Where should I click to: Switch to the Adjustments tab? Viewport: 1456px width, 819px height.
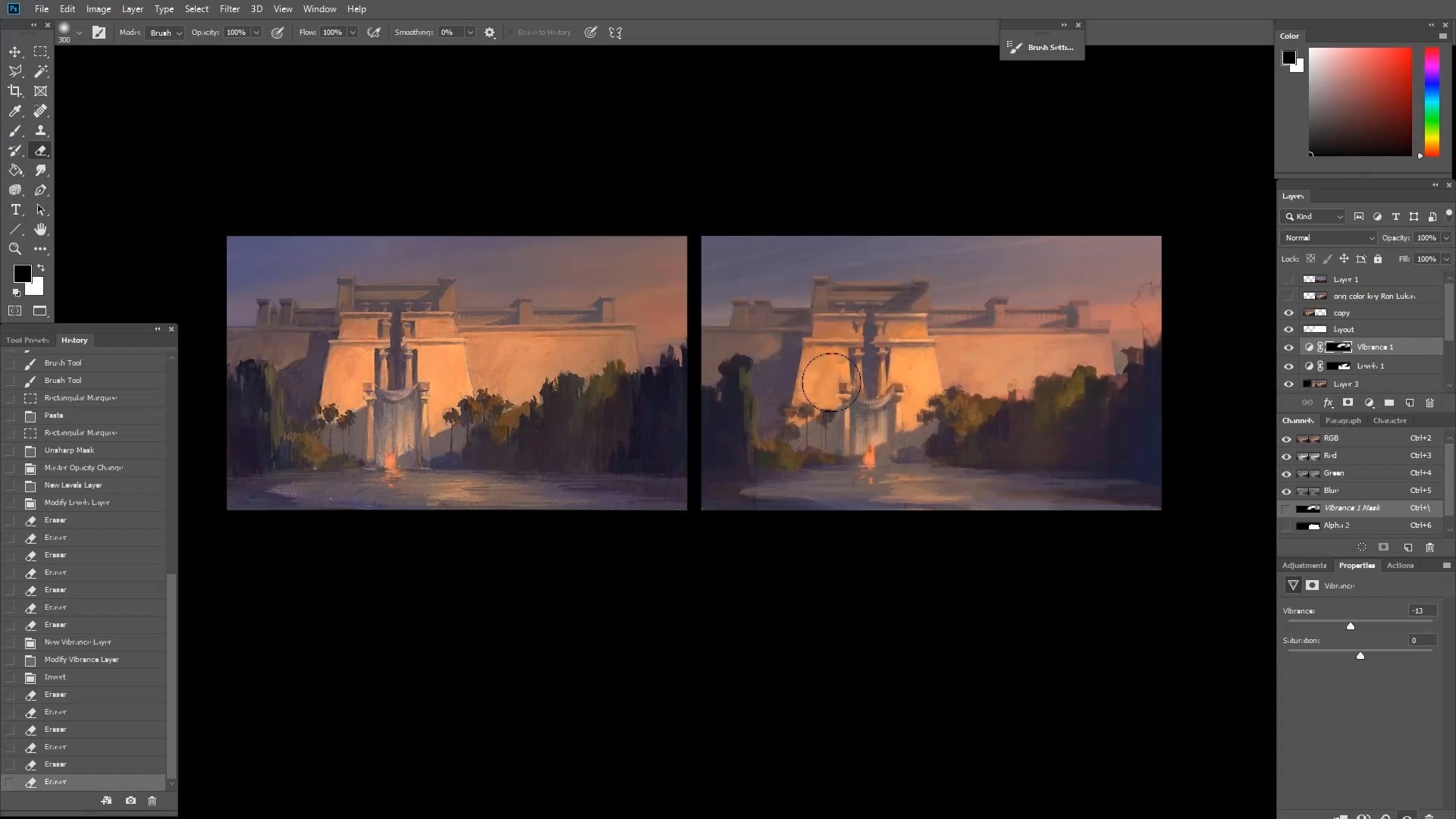point(1304,566)
